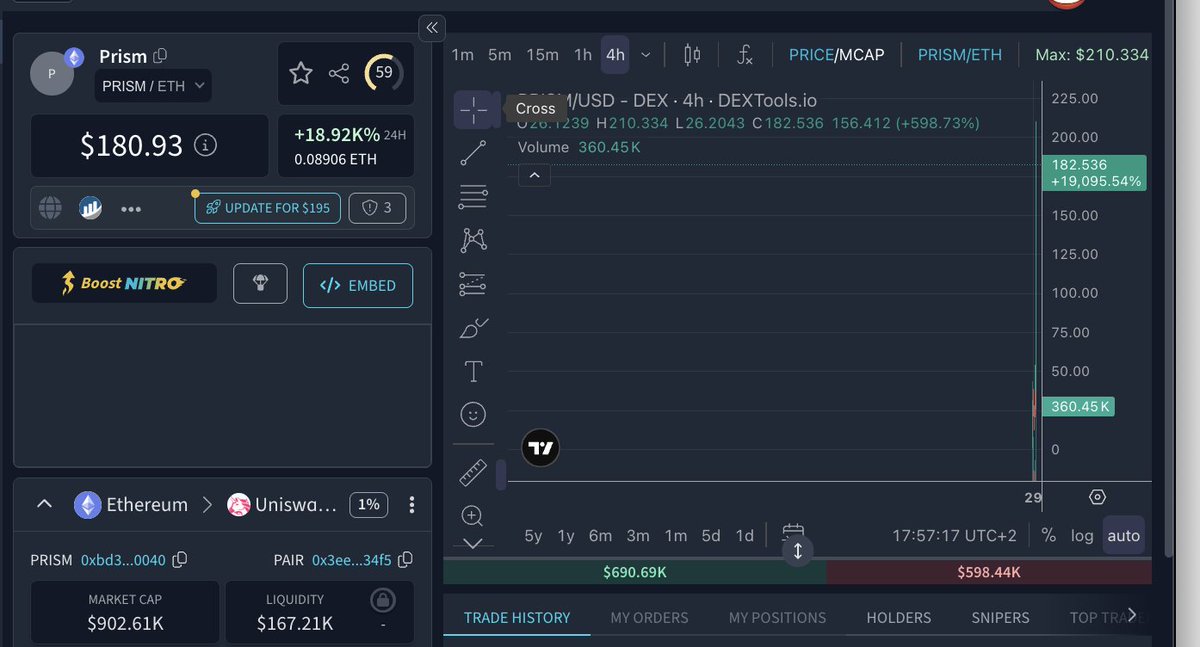Click UPDATE FOR $195 button
This screenshot has width=1200, height=647.
267,208
